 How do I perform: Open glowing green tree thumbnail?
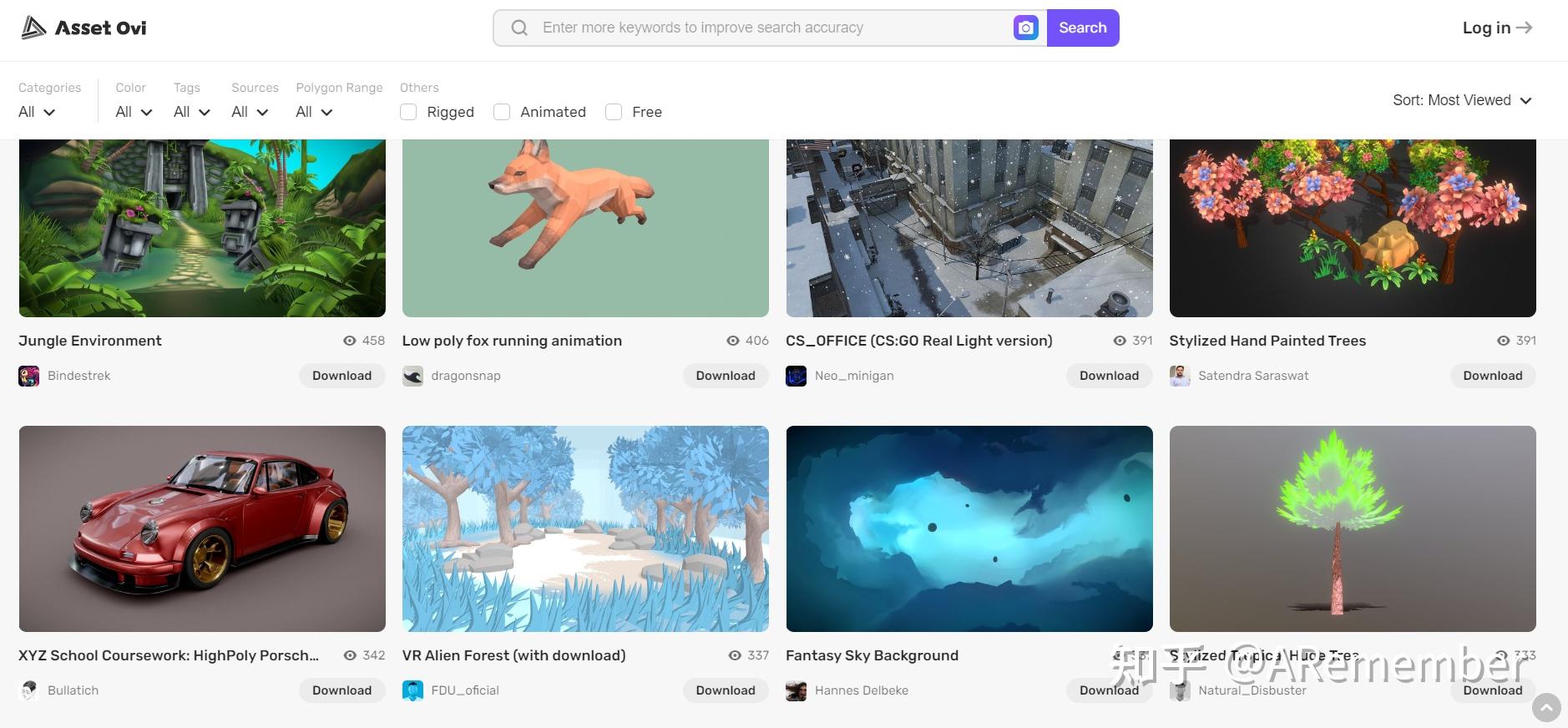1353,528
